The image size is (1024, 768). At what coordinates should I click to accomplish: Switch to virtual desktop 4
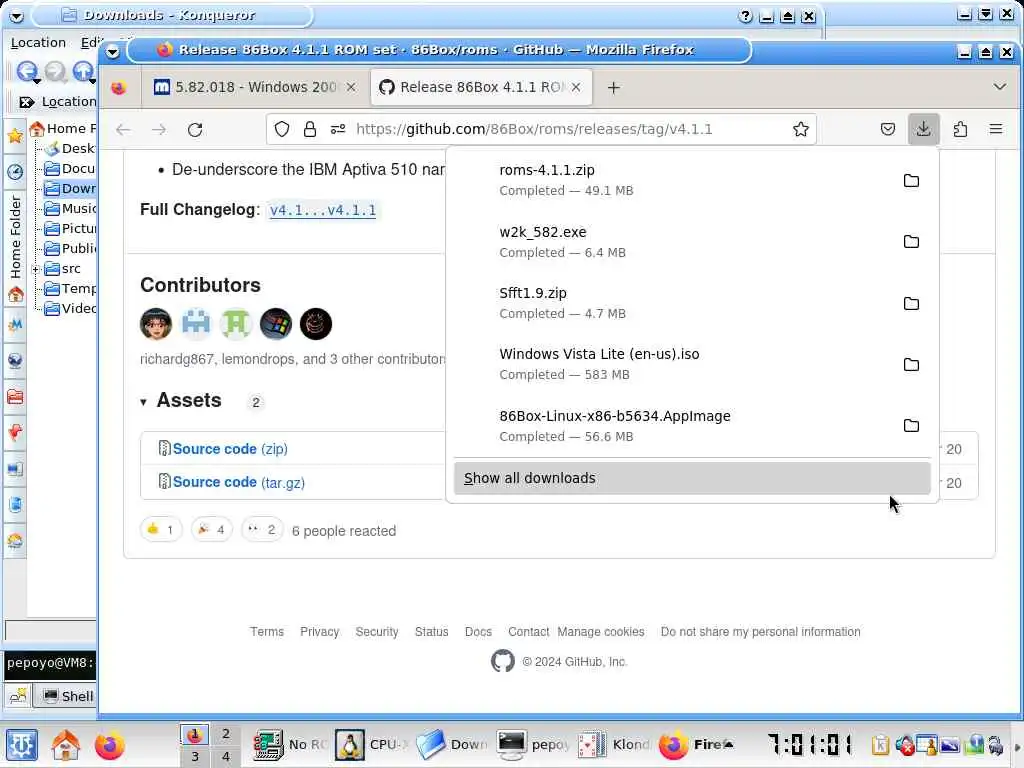(225, 757)
